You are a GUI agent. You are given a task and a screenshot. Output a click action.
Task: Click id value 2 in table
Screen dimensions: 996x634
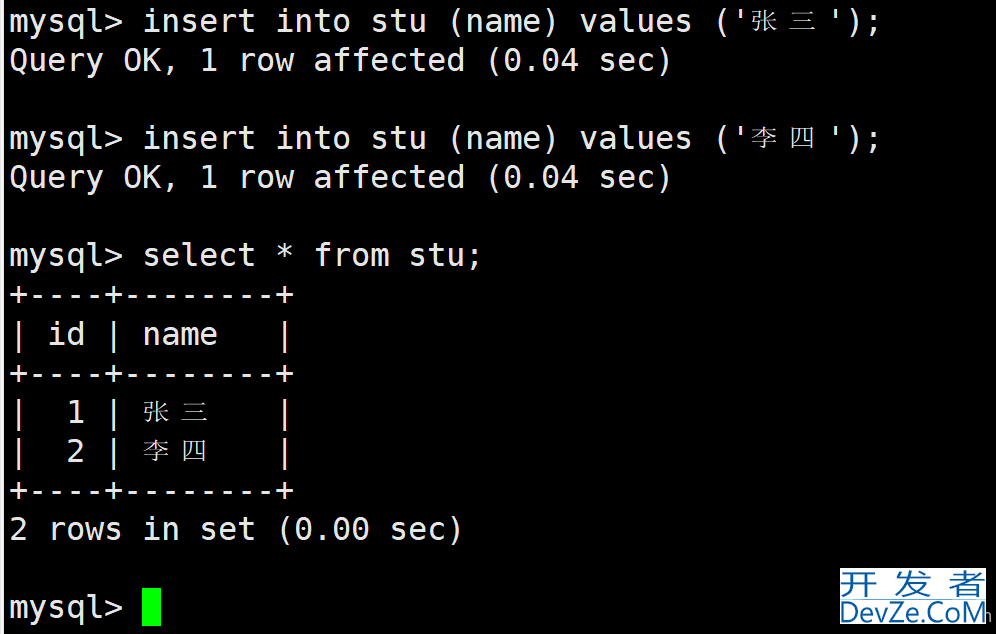[76, 452]
